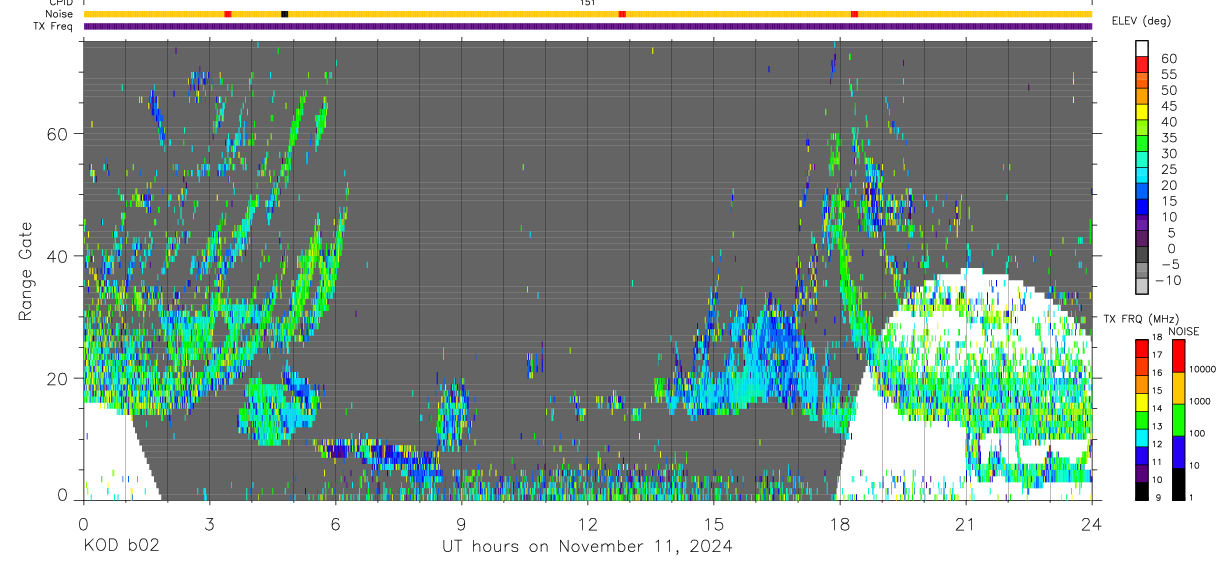Click the '20' tick label on Range Gate axis

coord(59,378)
